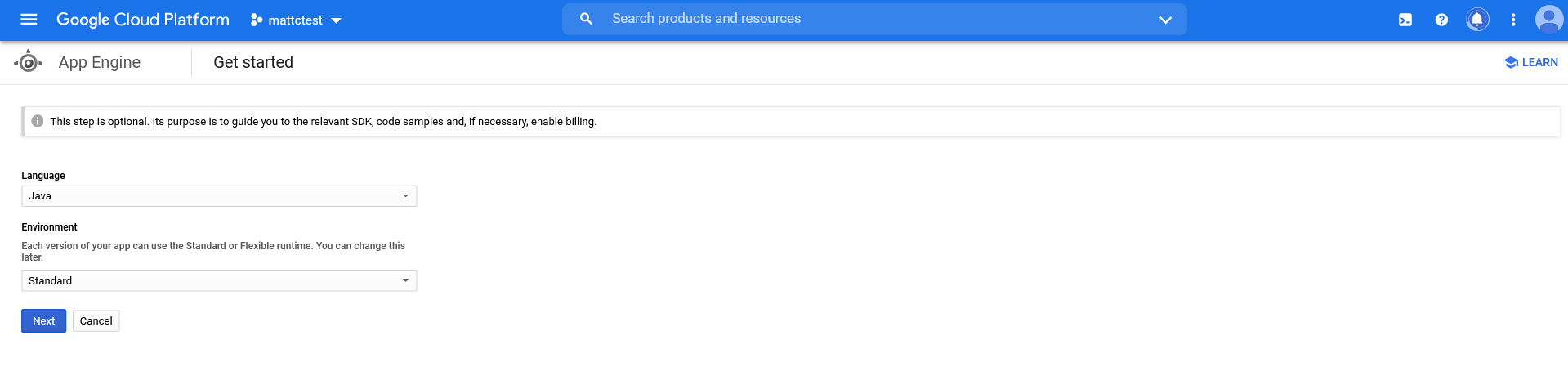Click the Cancel button

coord(96,321)
